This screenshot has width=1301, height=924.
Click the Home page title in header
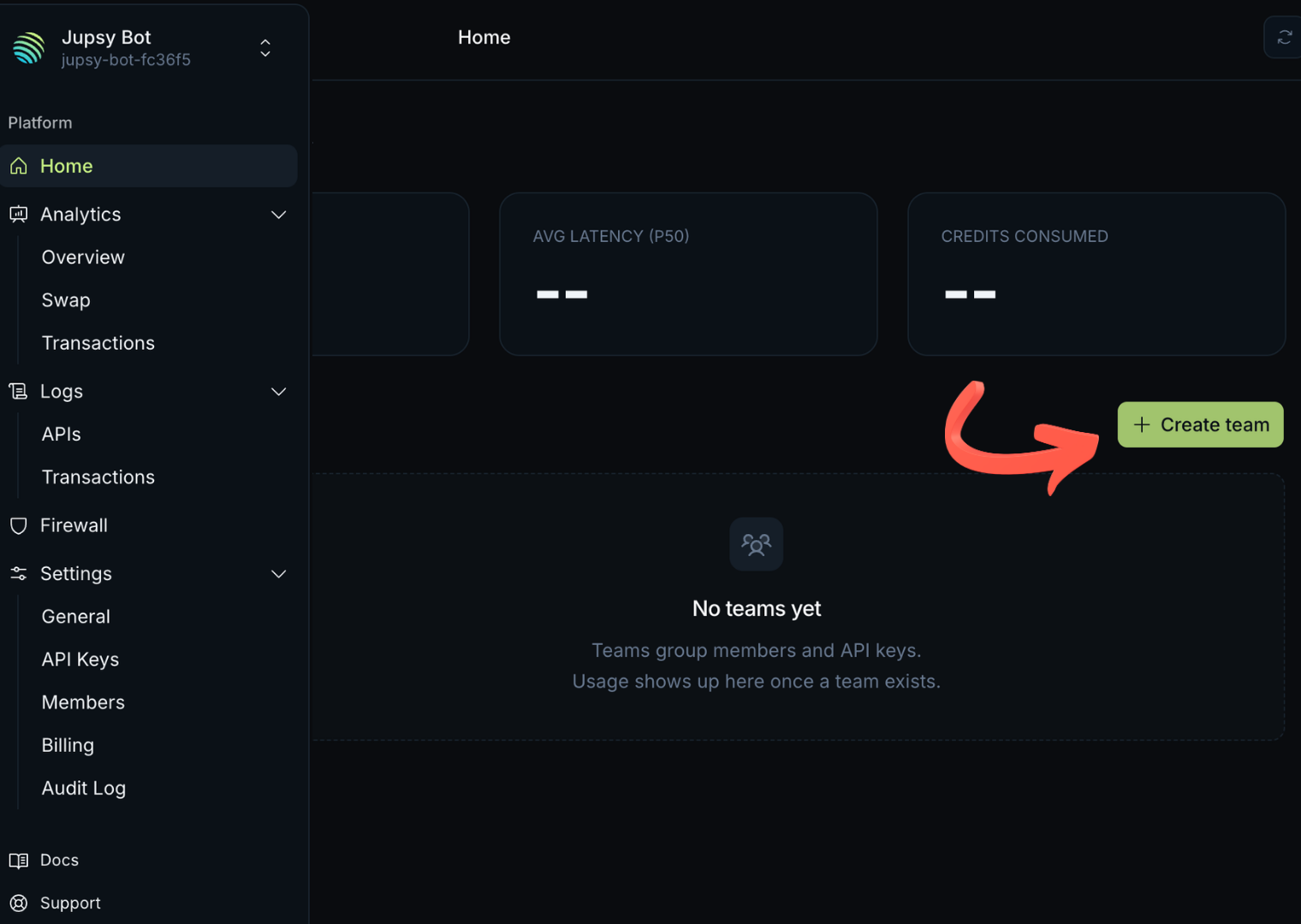click(484, 38)
